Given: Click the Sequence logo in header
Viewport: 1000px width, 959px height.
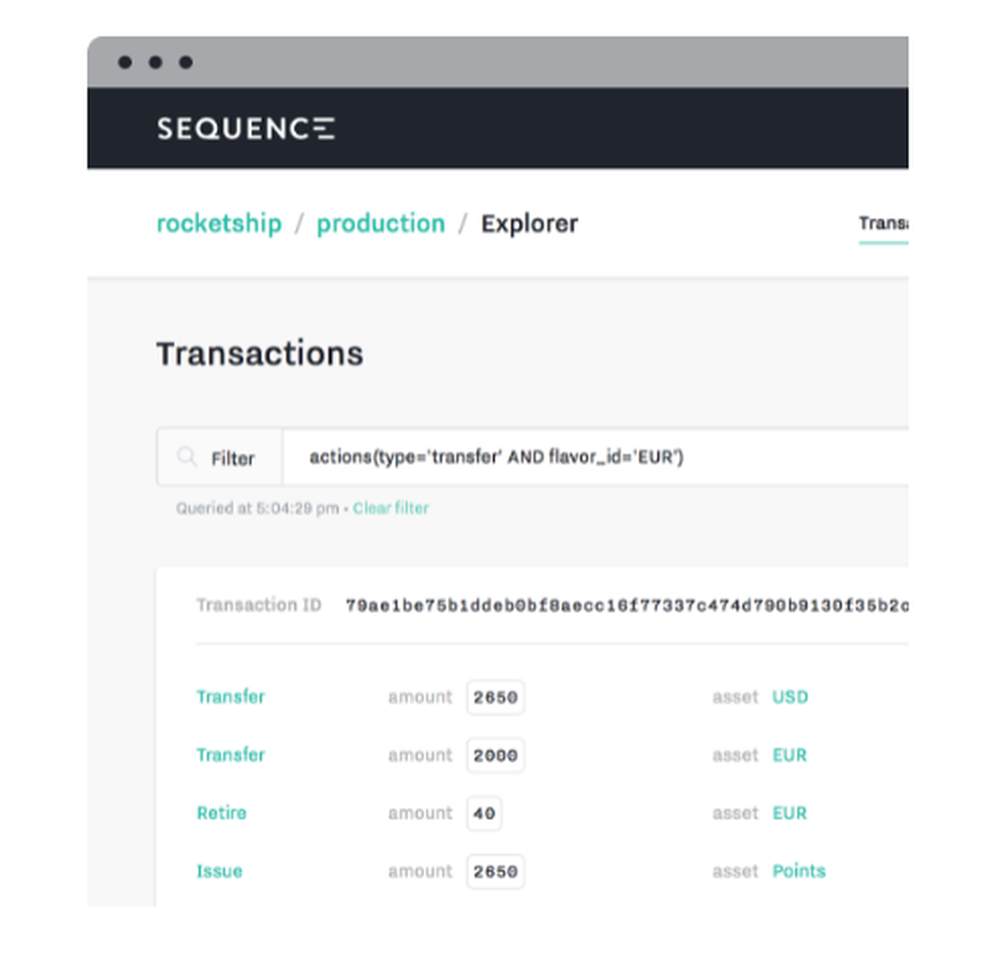Looking at the screenshot, I should point(245,128).
